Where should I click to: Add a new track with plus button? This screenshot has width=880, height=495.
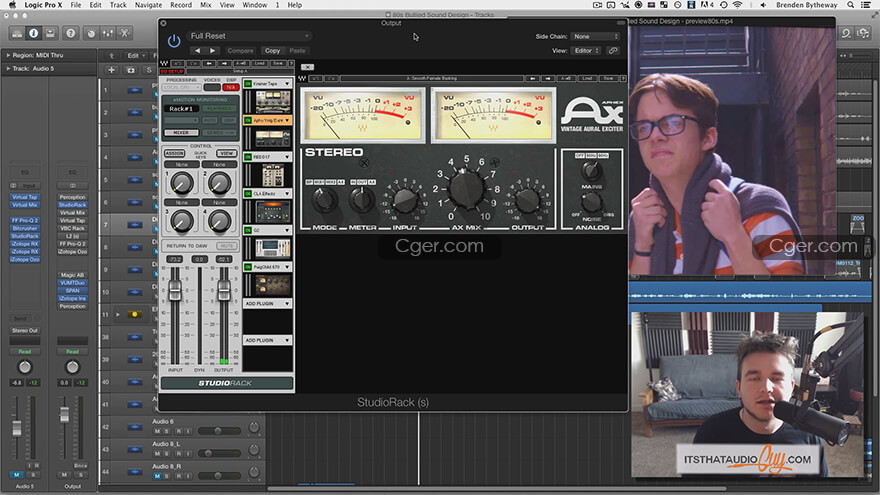[x=111, y=70]
